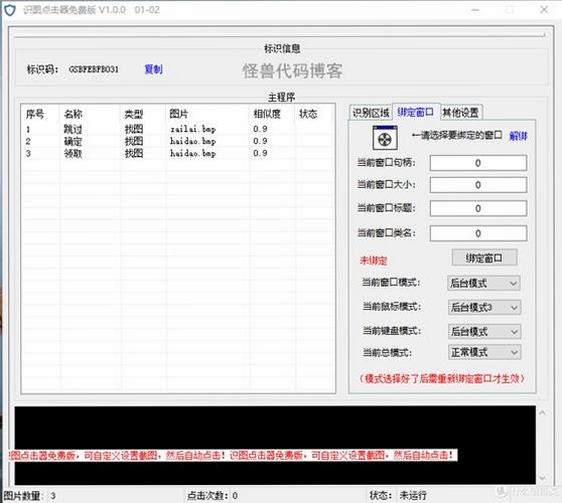
Task: Click the window picker crosshair icon
Action: [385, 138]
